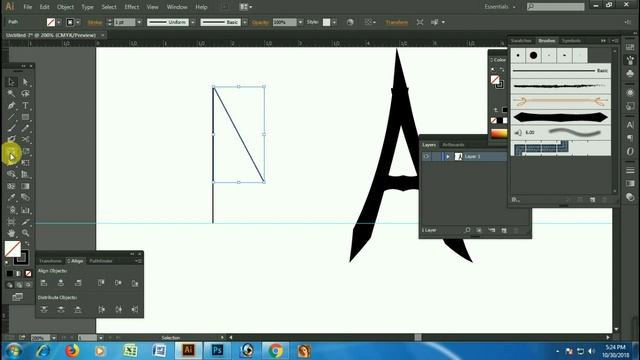640x360 pixels.
Task: Open Basic brush definition dropdown
Action: coord(245,22)
